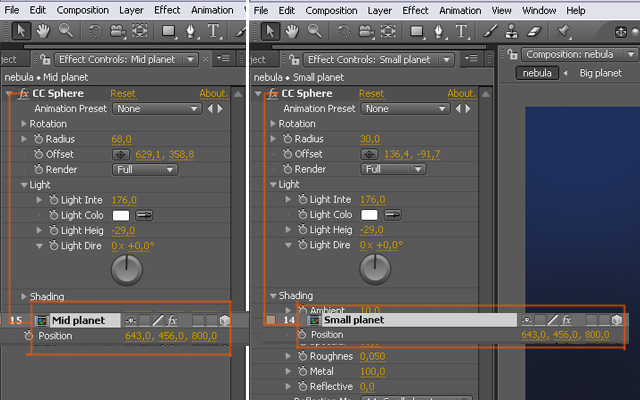Open Render dropdown set to Full for Mid planet
This screenshot has width=640, height=400.
[145, 170]
